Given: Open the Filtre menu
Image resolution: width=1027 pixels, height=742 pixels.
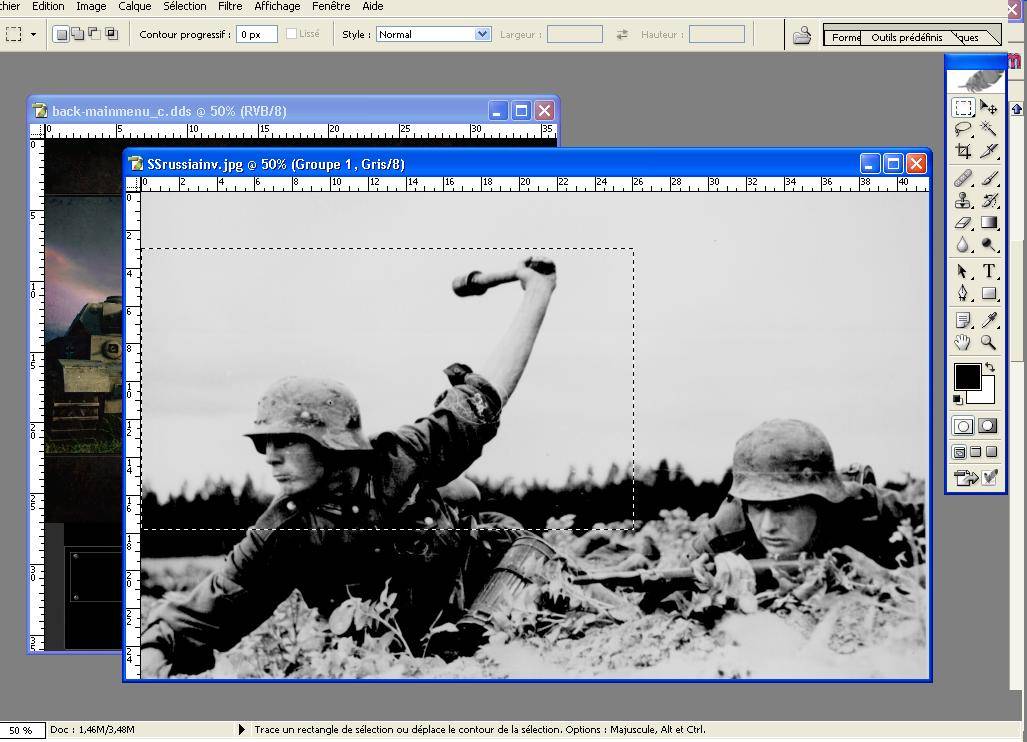Looking at the screenshot, I should point(230,6).
